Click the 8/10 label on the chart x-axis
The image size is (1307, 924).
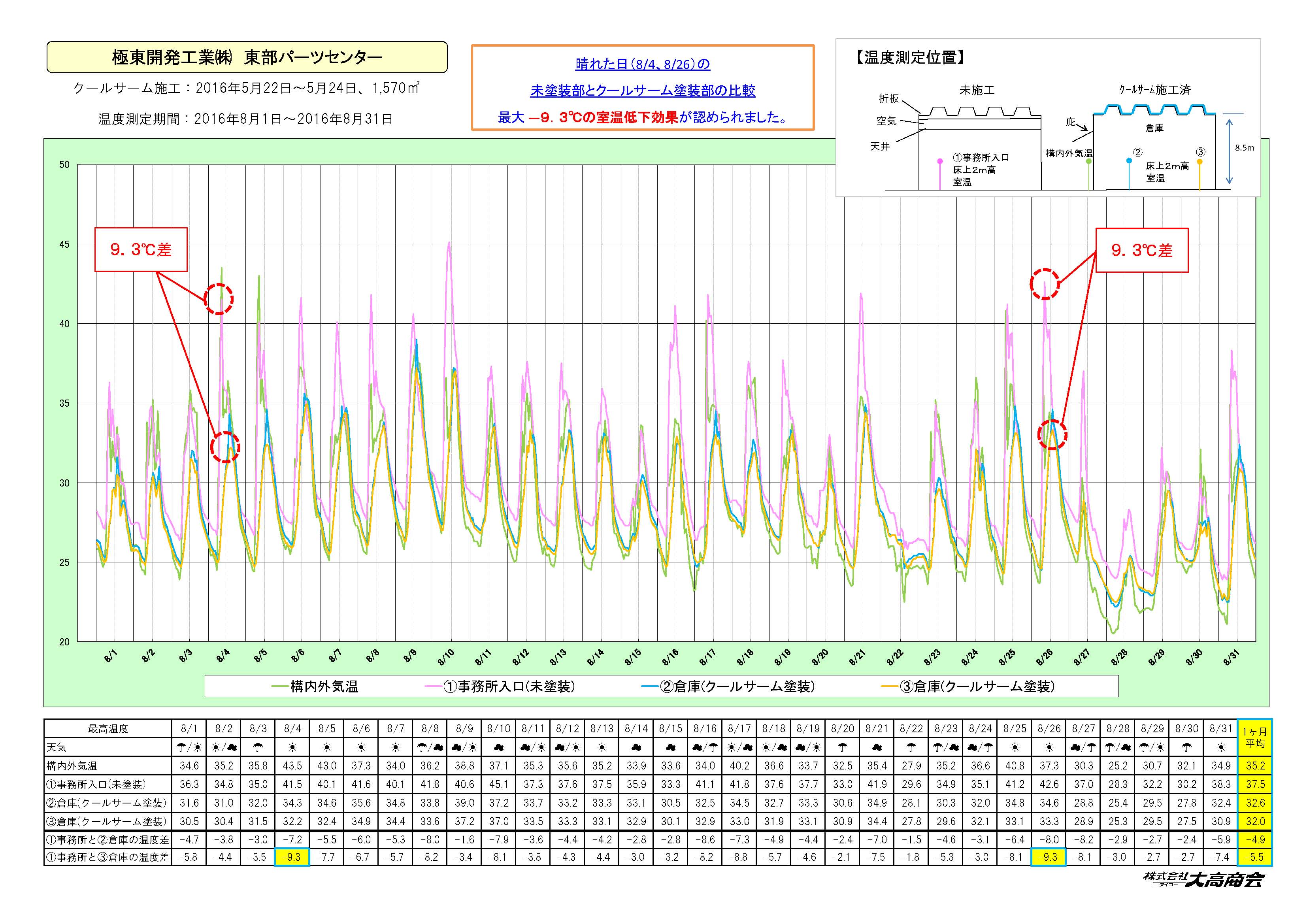click(446, 658)
